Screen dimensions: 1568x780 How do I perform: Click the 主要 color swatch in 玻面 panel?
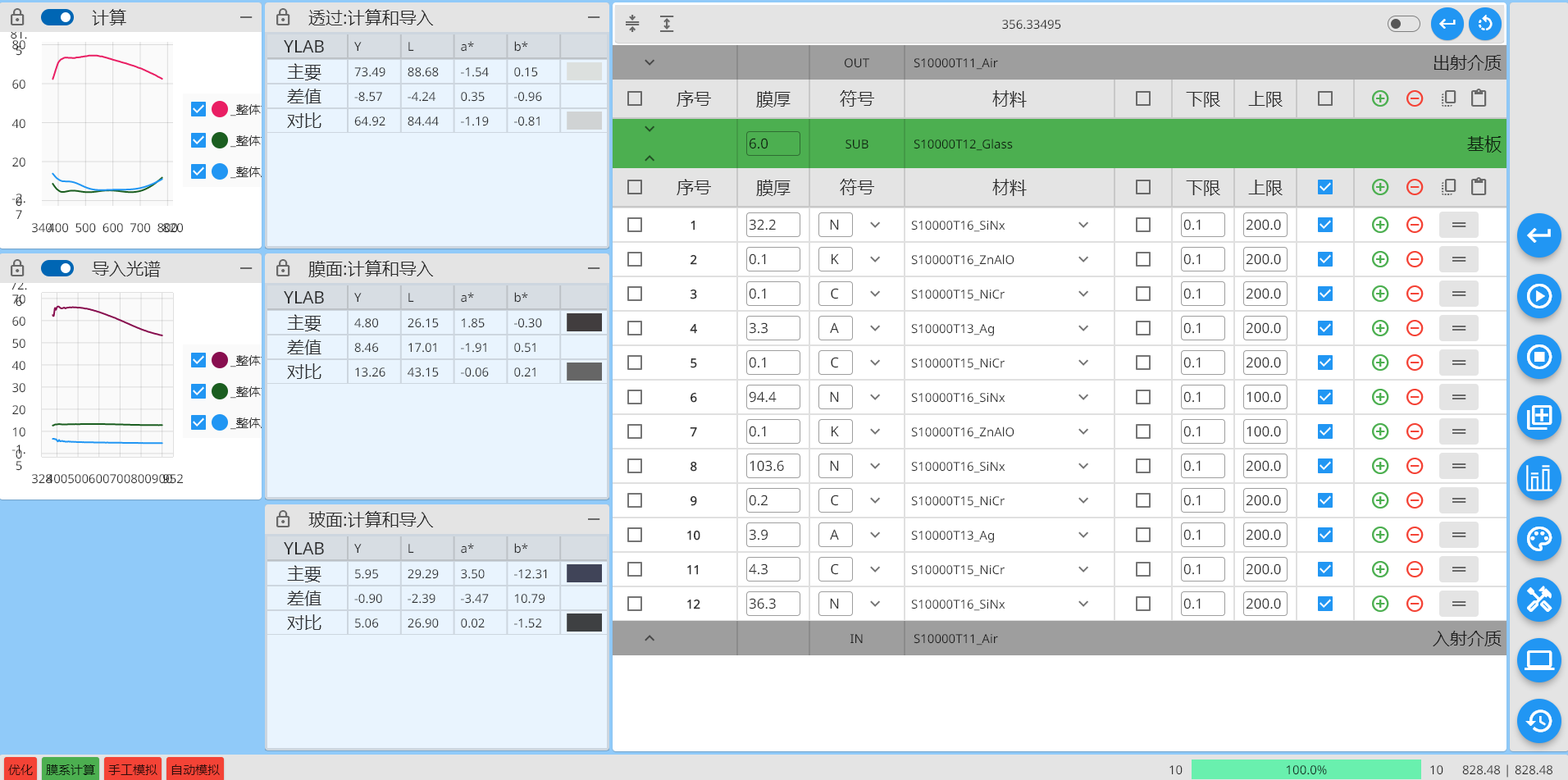tap(584, 573)
